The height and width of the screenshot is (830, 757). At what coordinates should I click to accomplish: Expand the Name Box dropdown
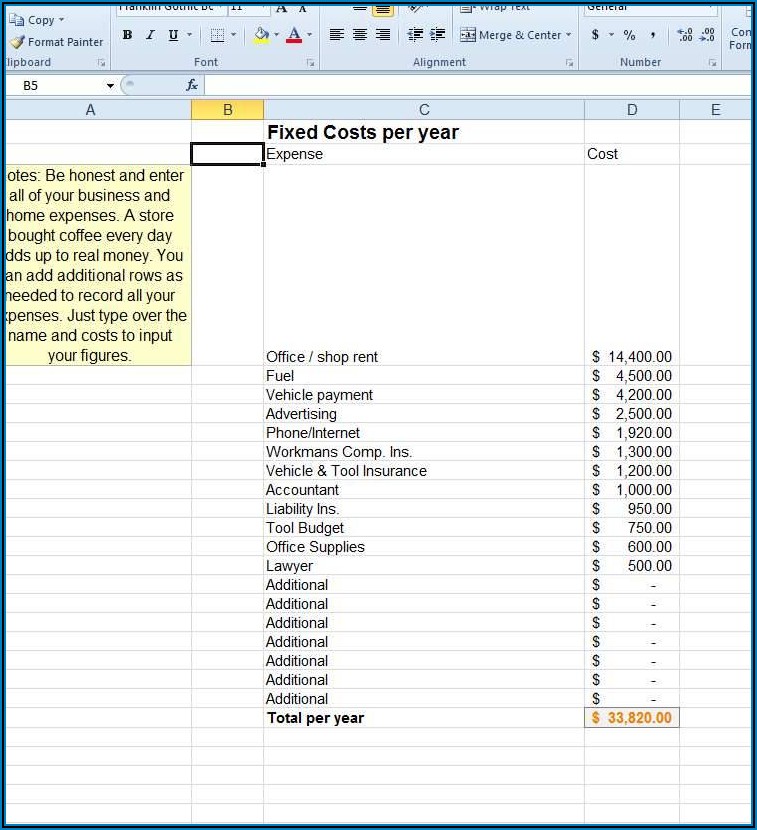point(110,86)
